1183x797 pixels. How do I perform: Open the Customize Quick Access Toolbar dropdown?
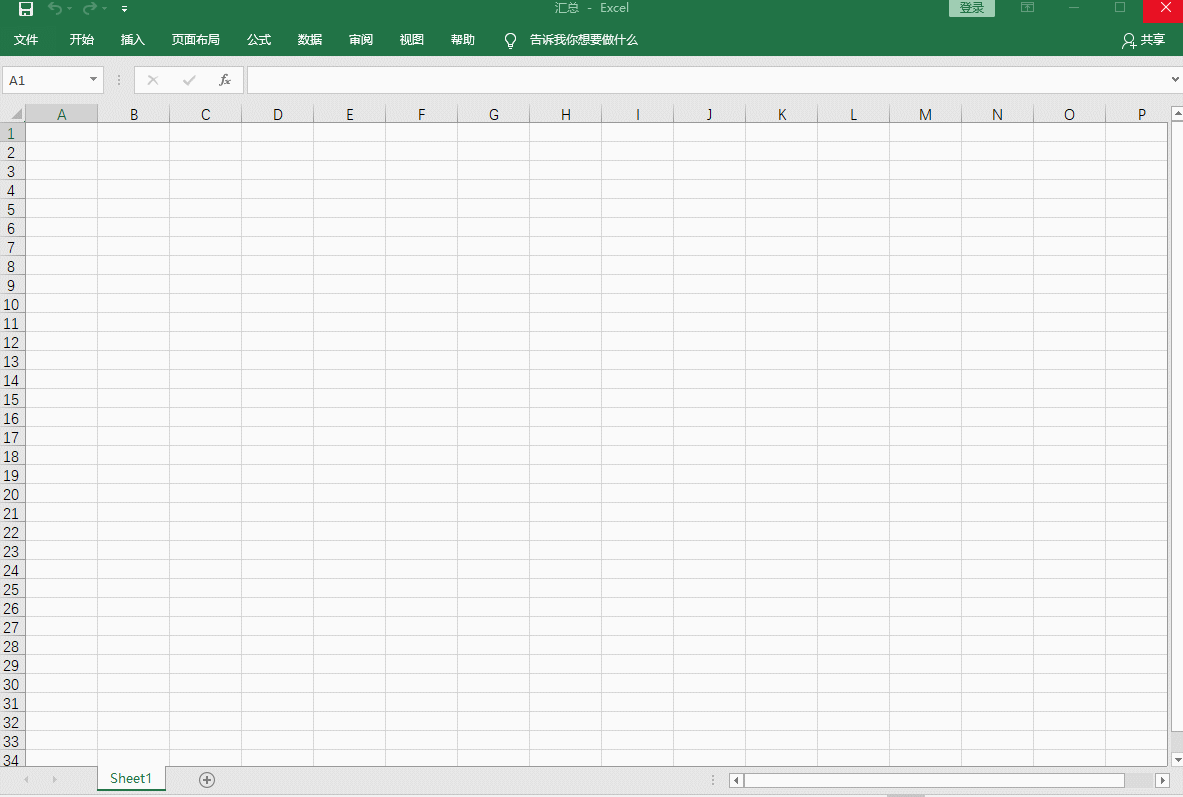click(x=124, y=9)
